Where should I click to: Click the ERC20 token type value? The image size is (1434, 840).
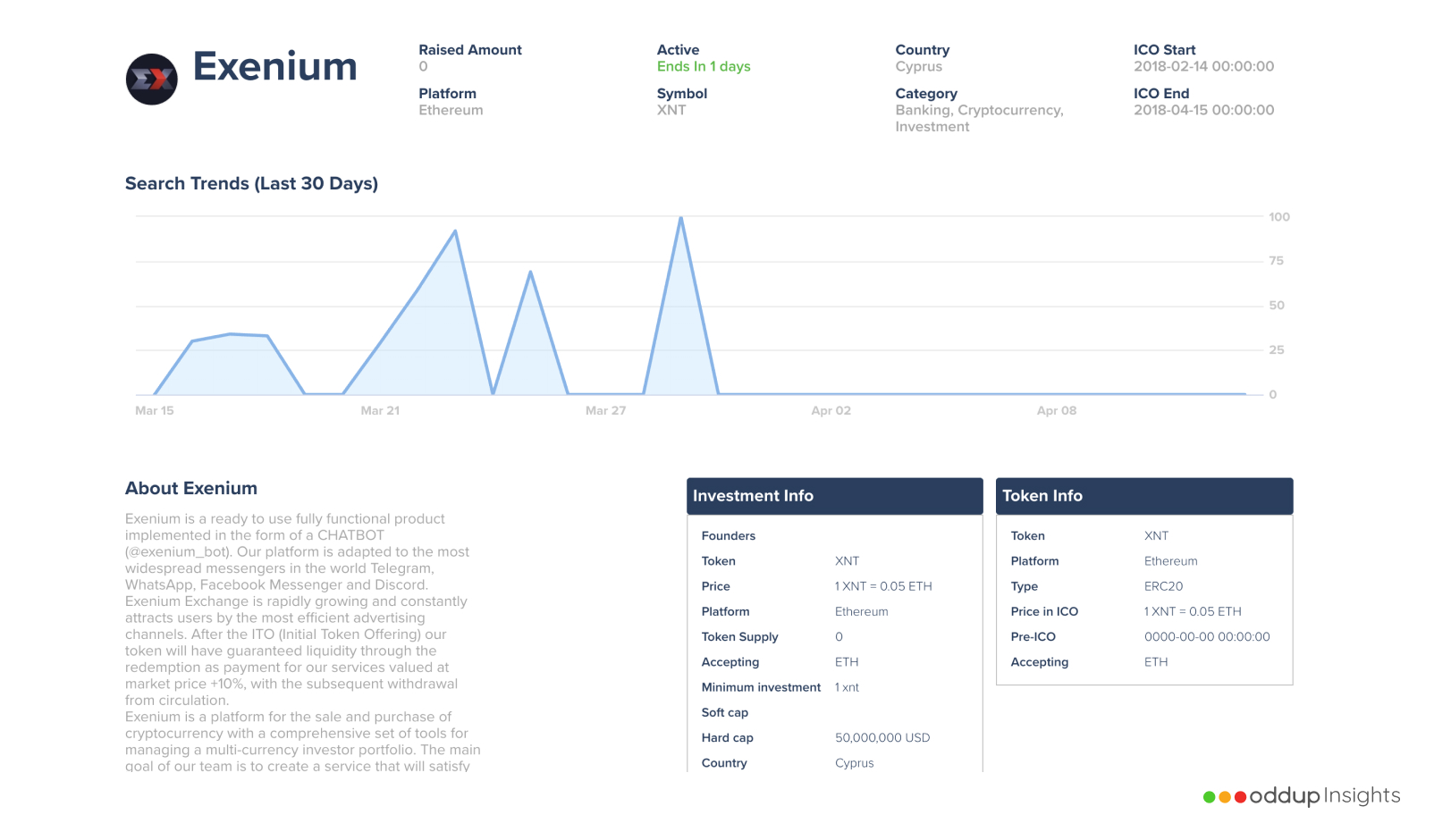click(x=1163, y=587)
